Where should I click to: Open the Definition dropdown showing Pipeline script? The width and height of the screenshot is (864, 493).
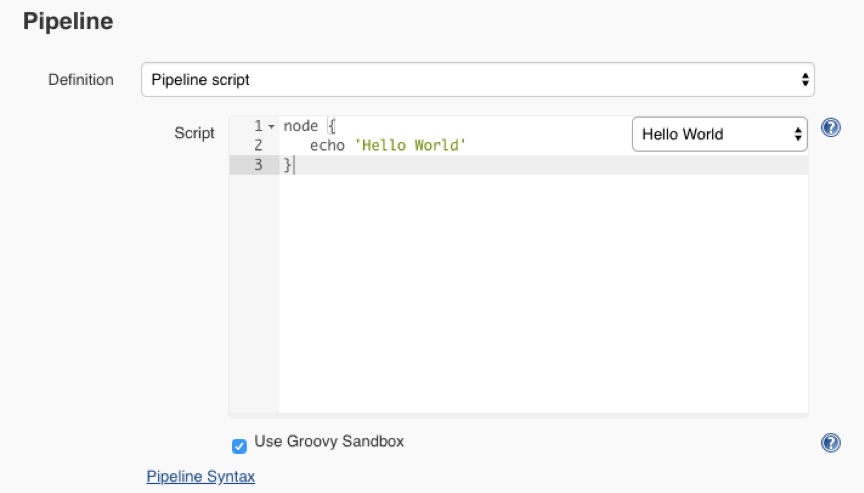click(477, 79)
